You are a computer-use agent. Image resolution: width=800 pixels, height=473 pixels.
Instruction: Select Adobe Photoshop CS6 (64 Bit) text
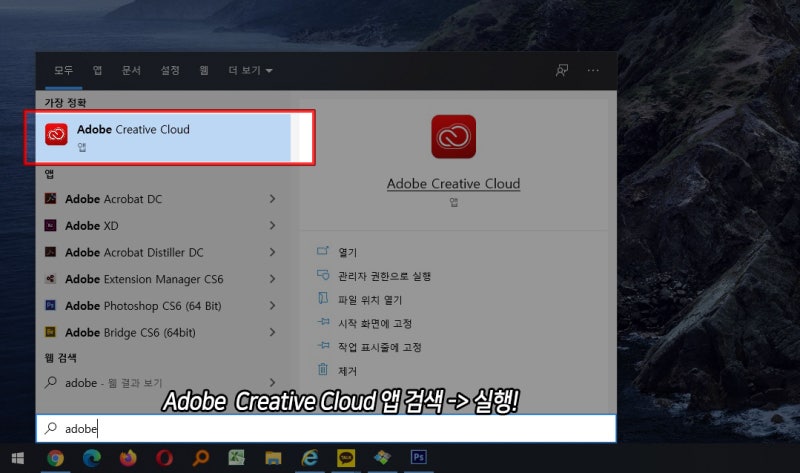coord(143,305)
